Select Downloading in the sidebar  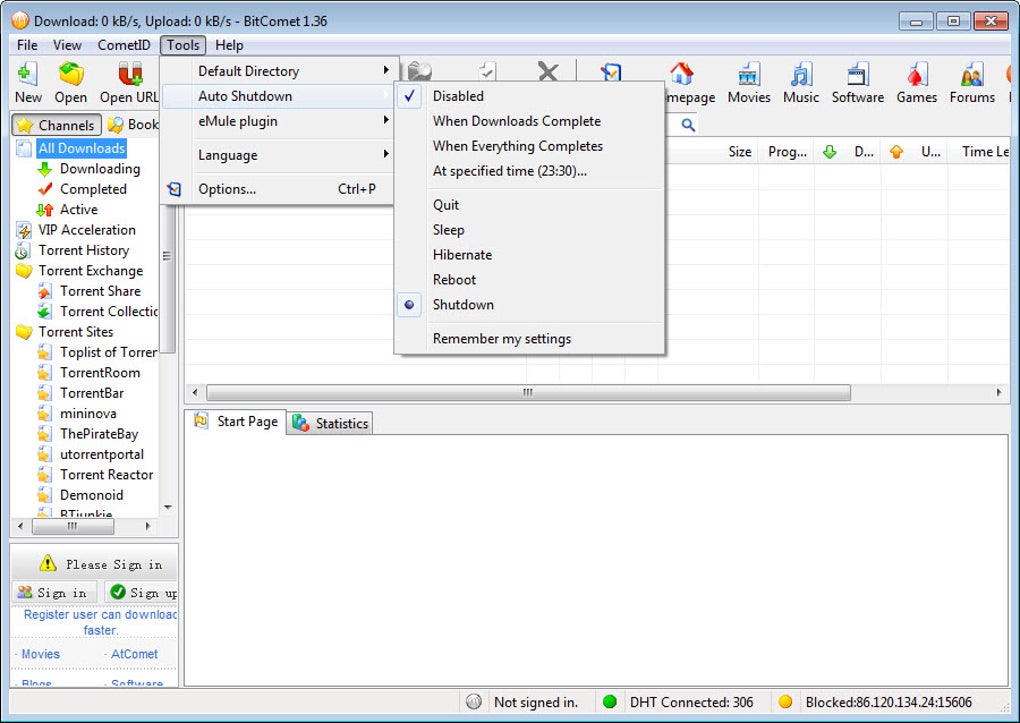(x=100, y=169)
